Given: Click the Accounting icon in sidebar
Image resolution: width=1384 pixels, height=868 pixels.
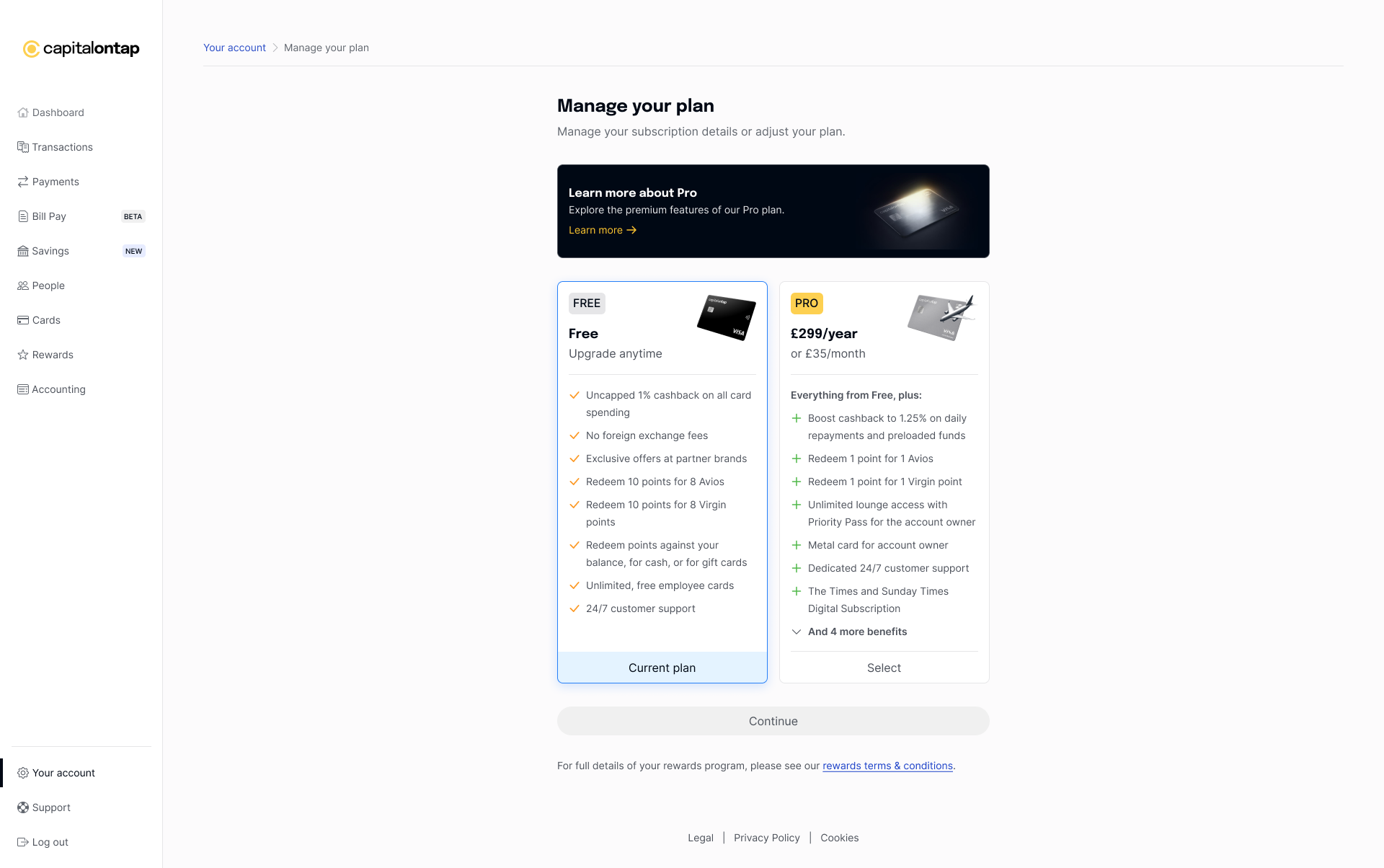Looking at the screenshot, I should point(23,389).
